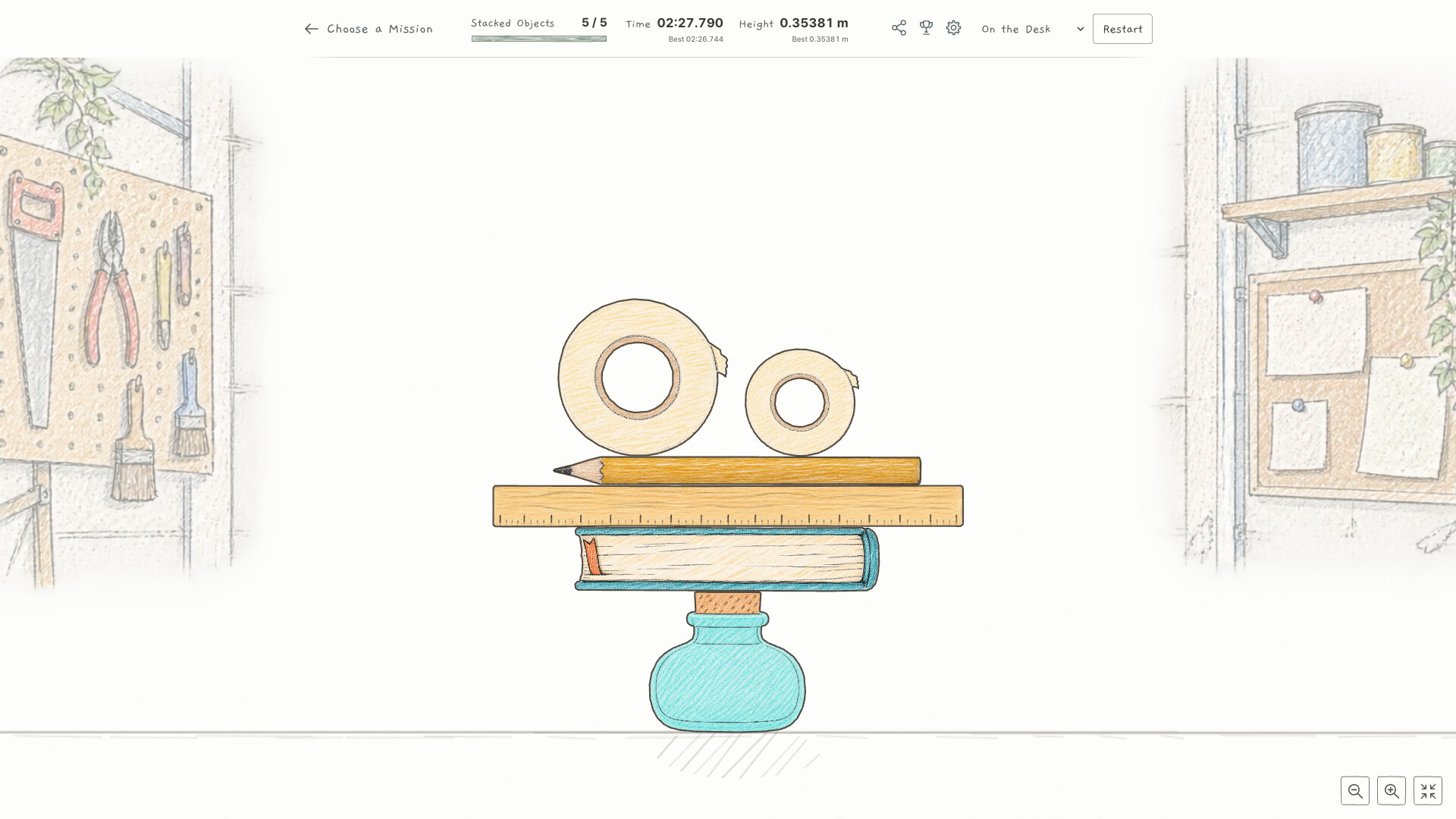
Task: Click the Stacked Objects progress bar
Action: (x=538, y=39)
